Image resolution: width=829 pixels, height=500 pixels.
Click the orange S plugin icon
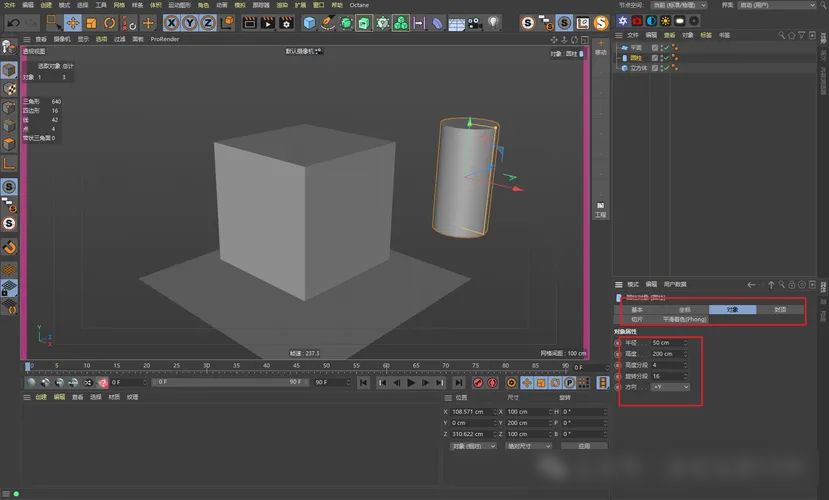[x=601, y=23]
